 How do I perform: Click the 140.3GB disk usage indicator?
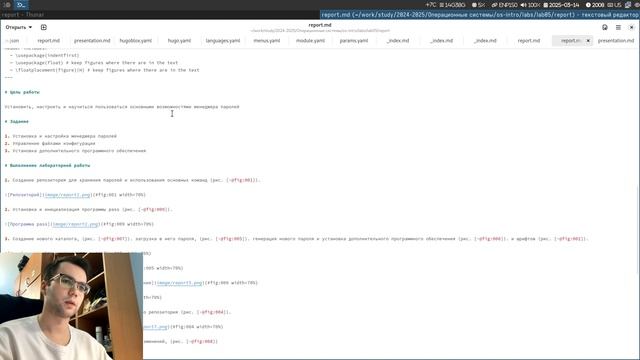point(452,5)
